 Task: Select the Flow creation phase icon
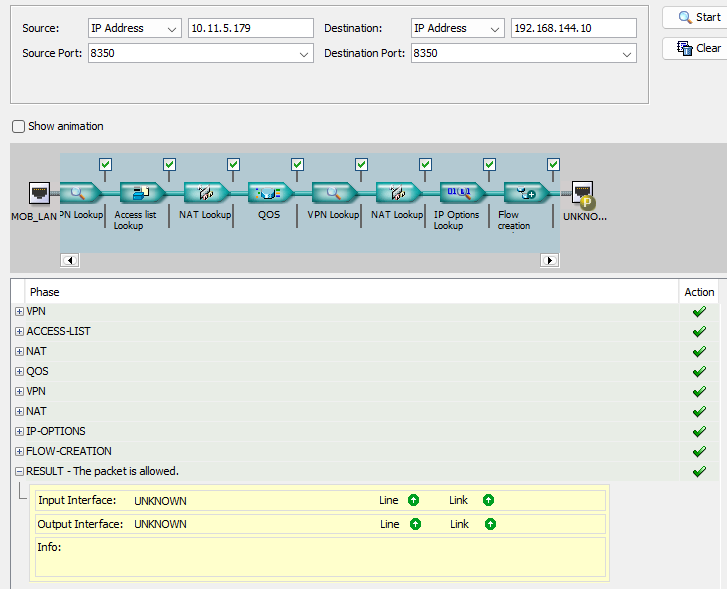click(526, 192)
